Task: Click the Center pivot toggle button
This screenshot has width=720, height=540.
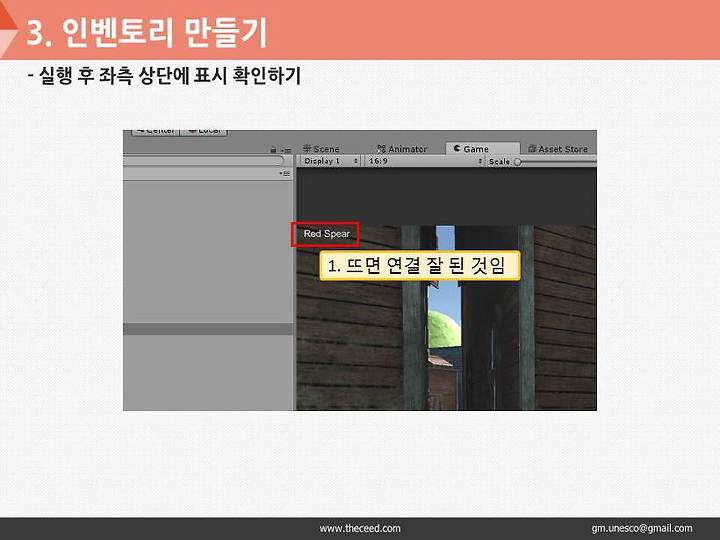Action: pyautogui.click(x=155, y=132)
